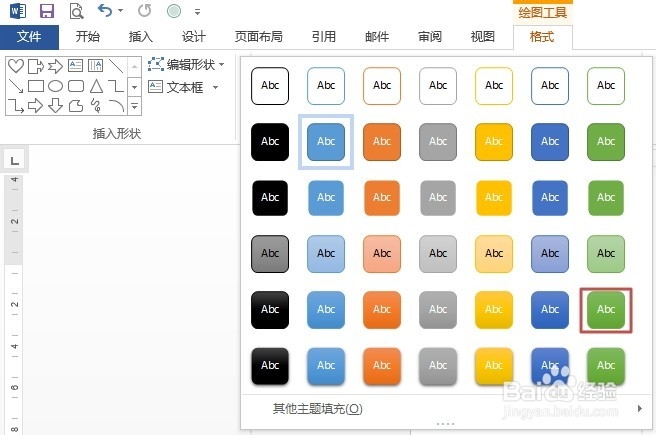This screenshot has width=656, height=435.
Task: Apply pale blue subtle-effect Abc style
Action: point(326,254)
